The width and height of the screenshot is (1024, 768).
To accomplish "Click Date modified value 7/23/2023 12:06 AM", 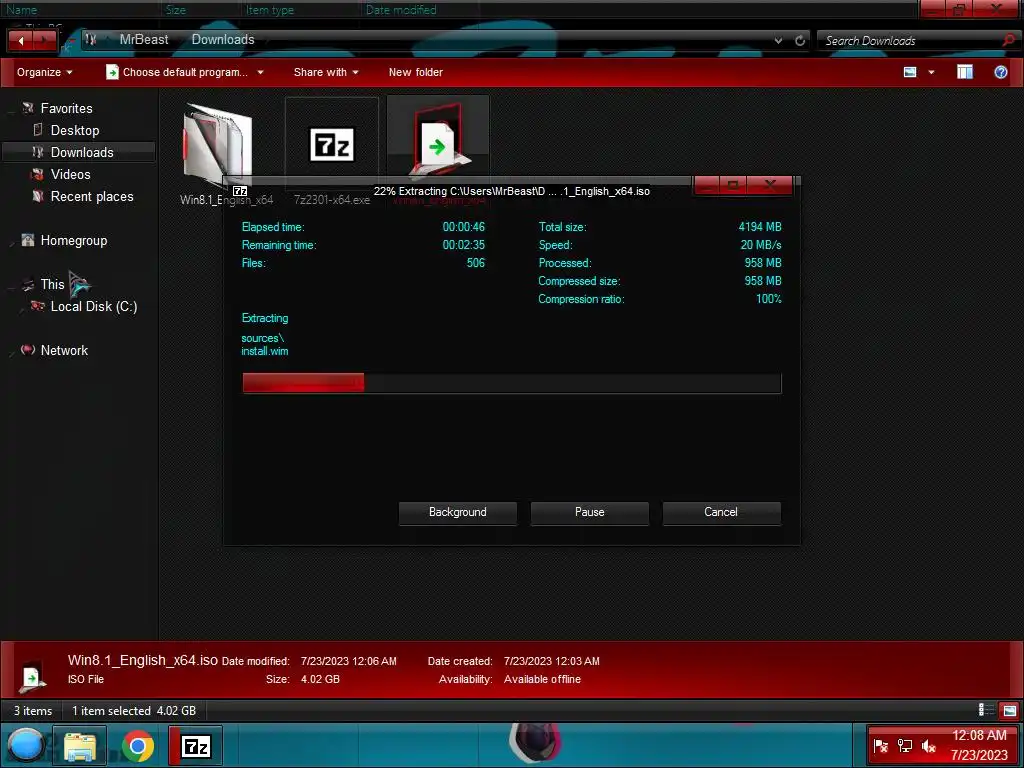I will [349, 661].
